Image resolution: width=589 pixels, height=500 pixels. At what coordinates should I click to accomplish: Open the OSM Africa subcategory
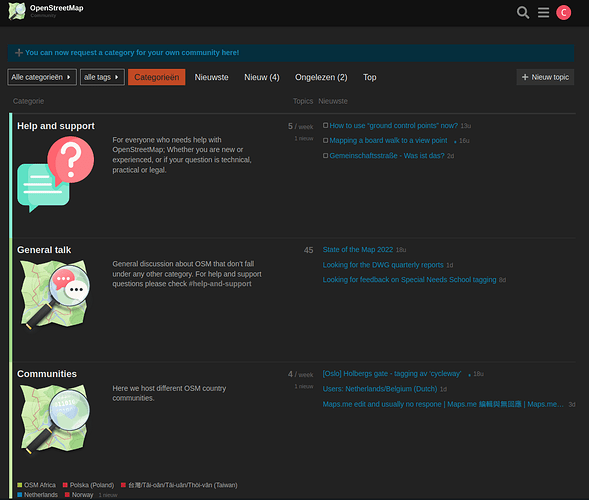coord(36,485)
